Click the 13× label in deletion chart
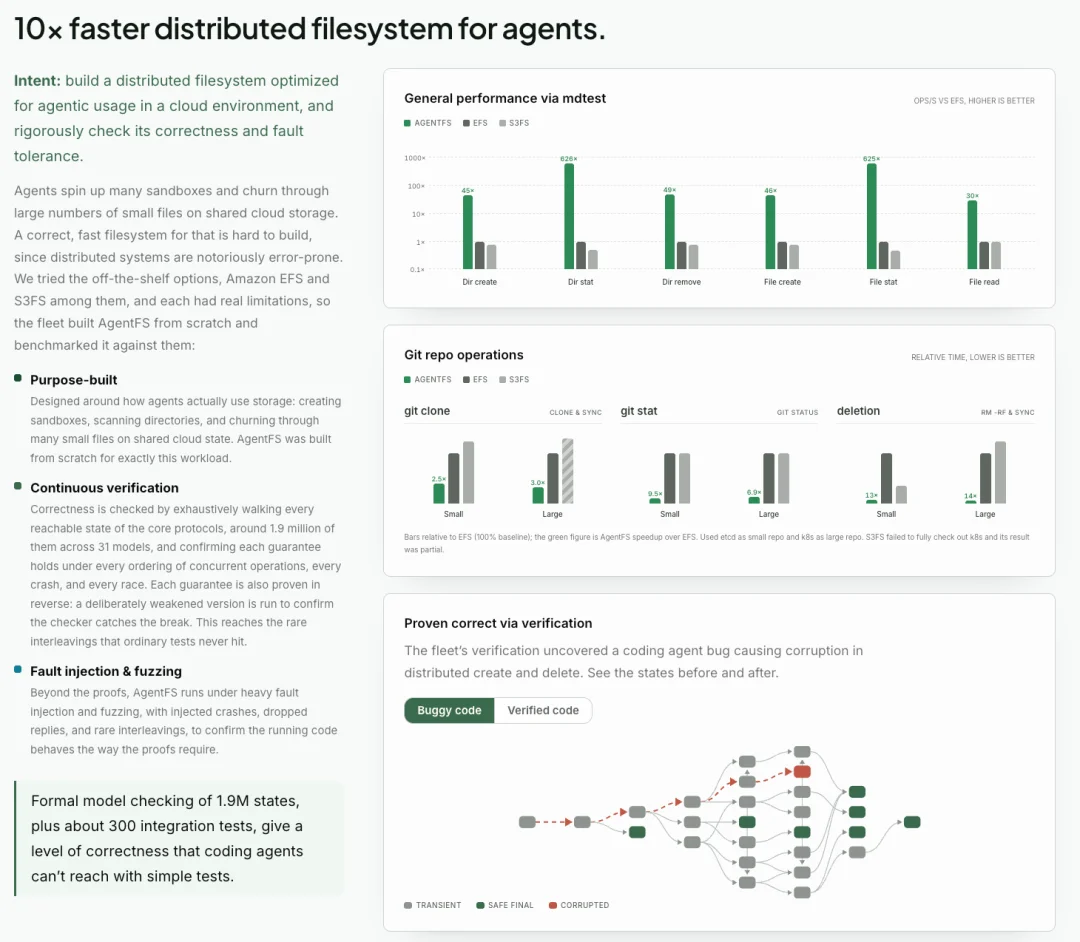1080x942 pixels. pyautogui.click(x=871, y=495)
